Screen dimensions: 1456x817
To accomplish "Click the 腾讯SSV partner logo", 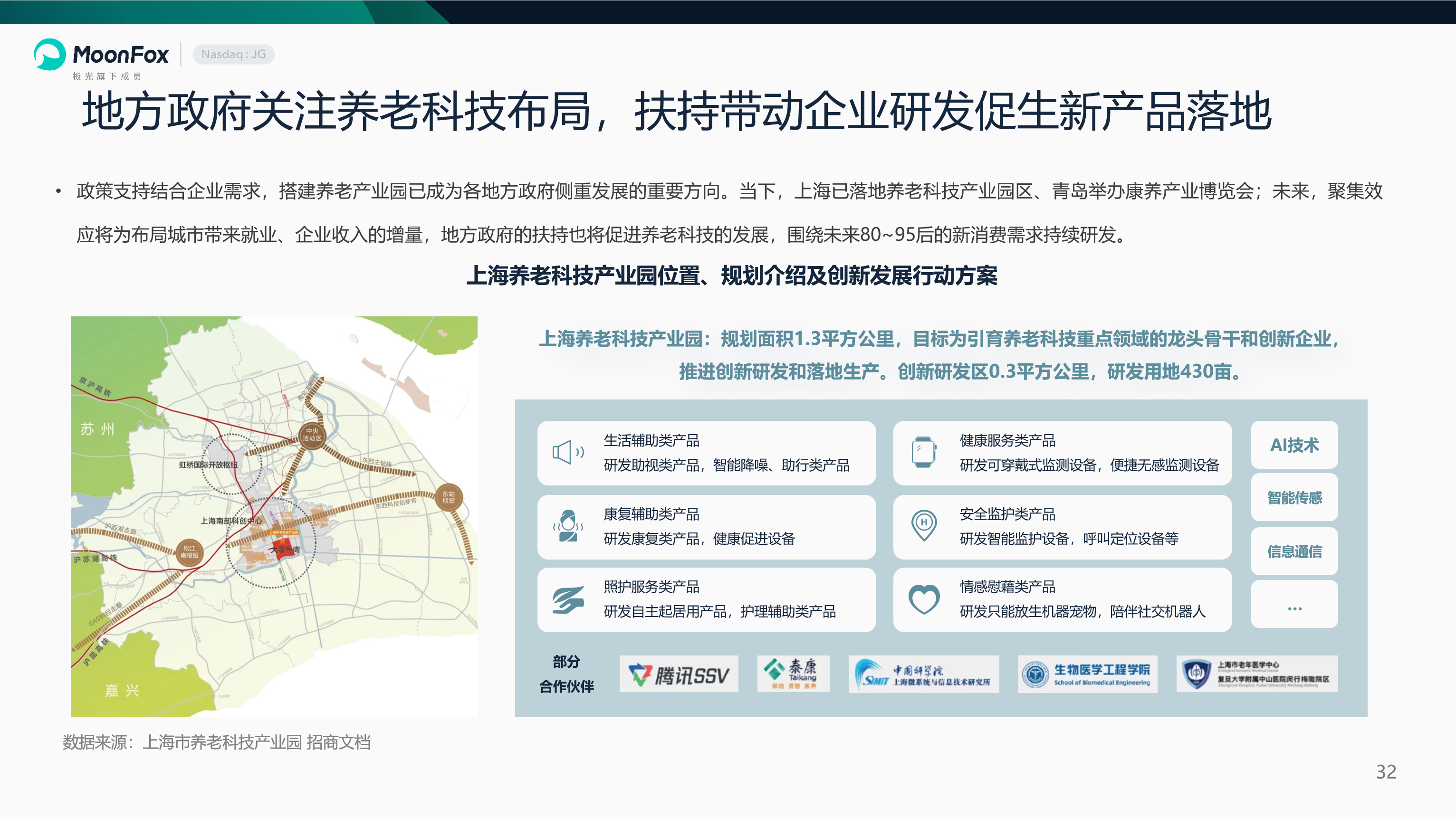I will 679,674.
